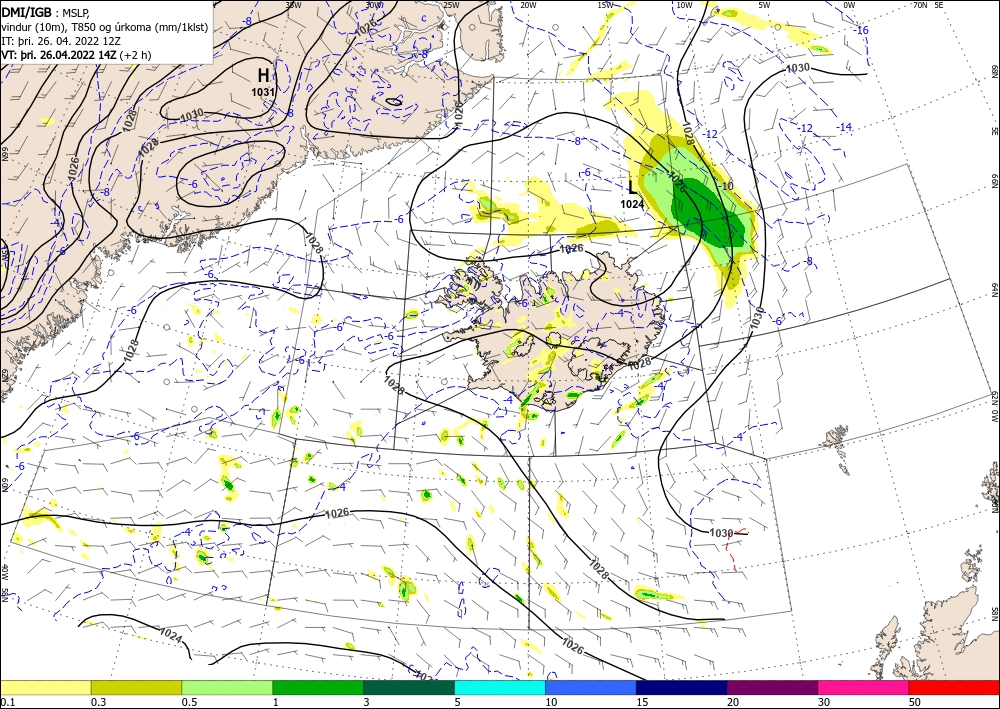Pick the cyan 5–10 legend swatch
The width and height of the screenshot is (1000, 709).
click(x=500, y=687)
